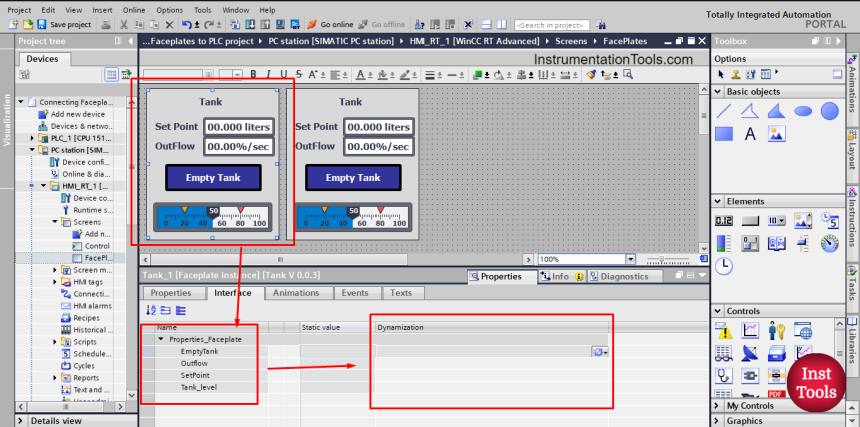Collapse the Controls toolbox section
This screenshot has width=860, height=427.
pos(718,311)
